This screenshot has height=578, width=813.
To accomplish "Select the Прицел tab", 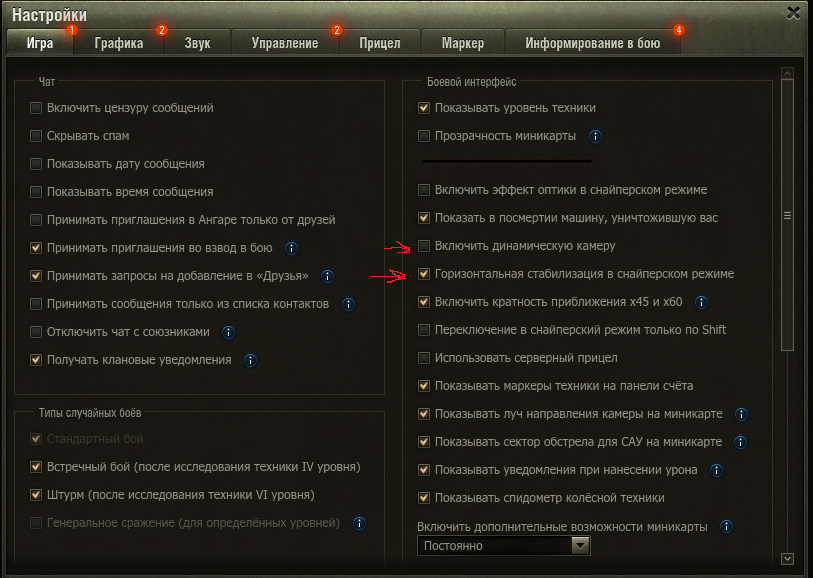I will (x=380, y=42).
